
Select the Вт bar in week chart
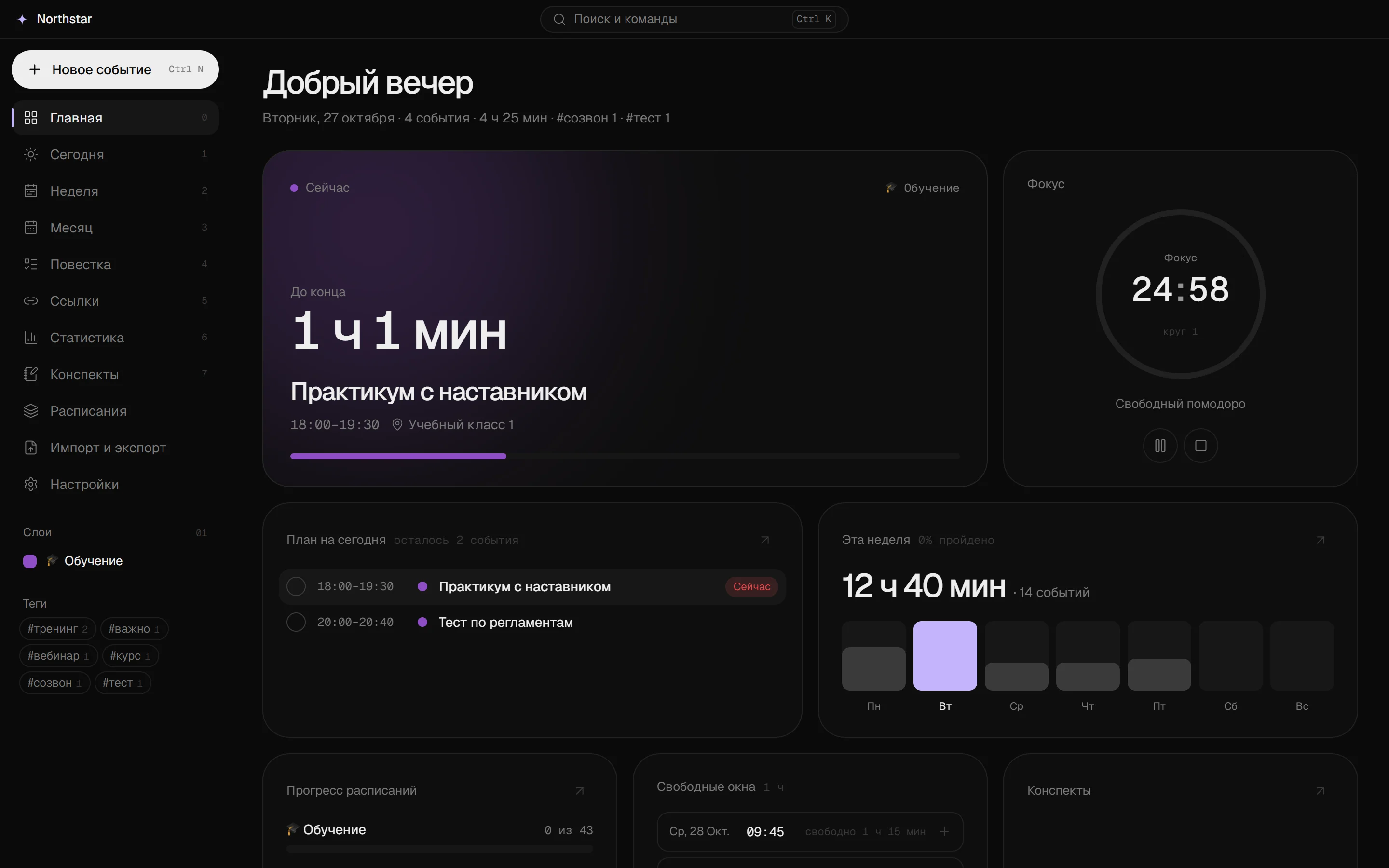tap(945, 656)
